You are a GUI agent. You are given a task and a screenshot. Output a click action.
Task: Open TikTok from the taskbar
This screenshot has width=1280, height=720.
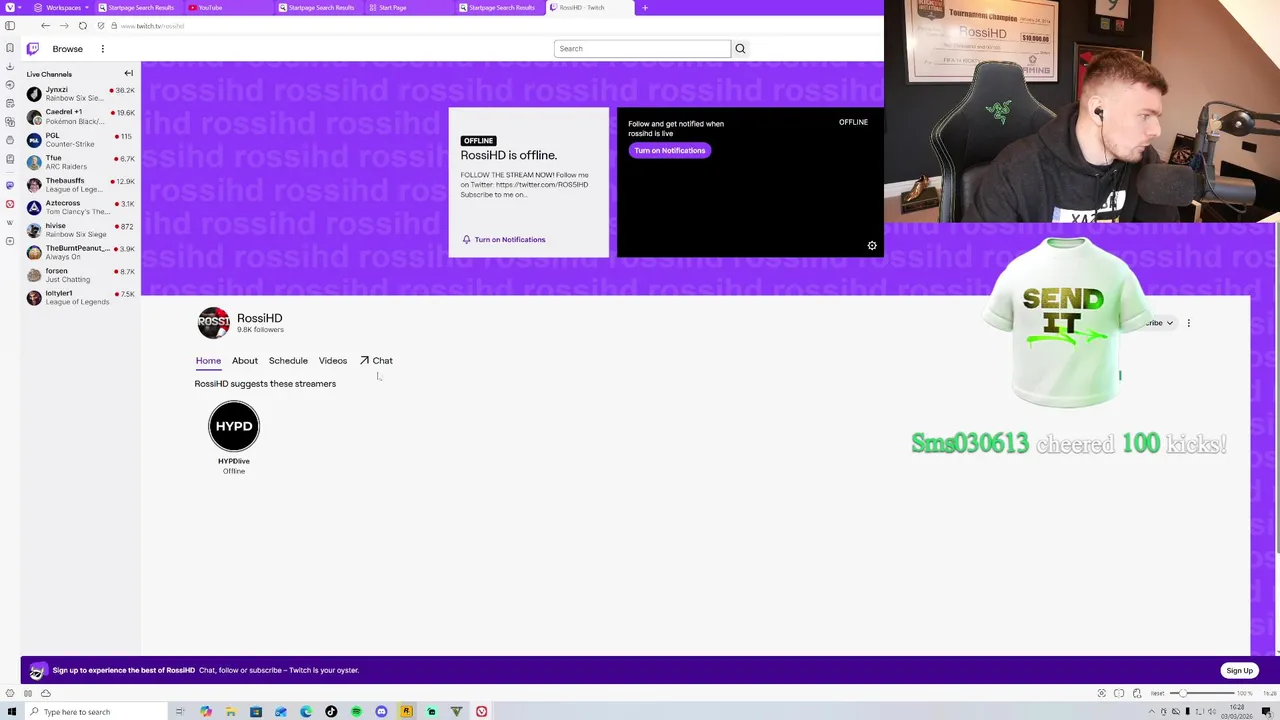point(331,711)
